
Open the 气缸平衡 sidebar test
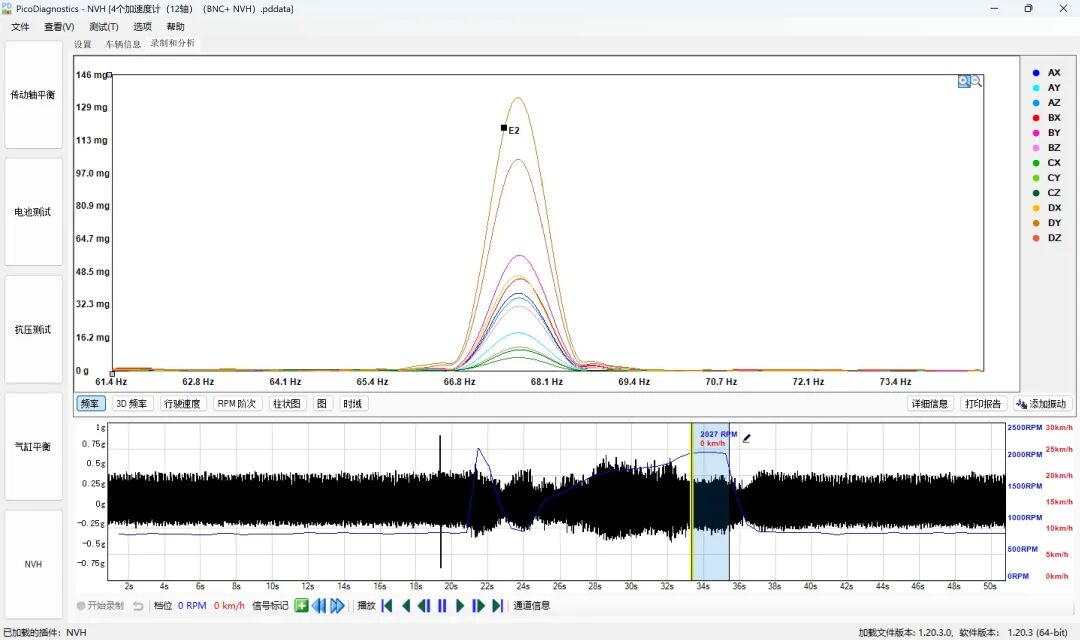33,446
